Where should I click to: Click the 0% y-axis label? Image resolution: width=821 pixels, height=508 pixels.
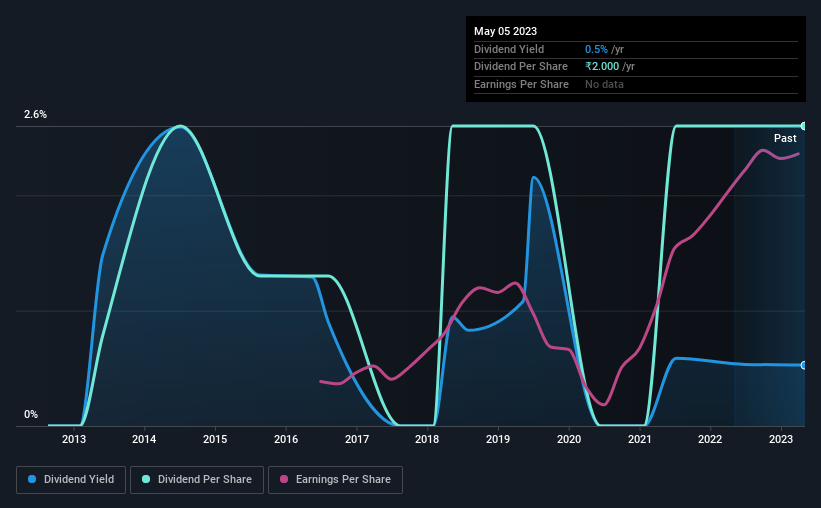tap(31, 414)
